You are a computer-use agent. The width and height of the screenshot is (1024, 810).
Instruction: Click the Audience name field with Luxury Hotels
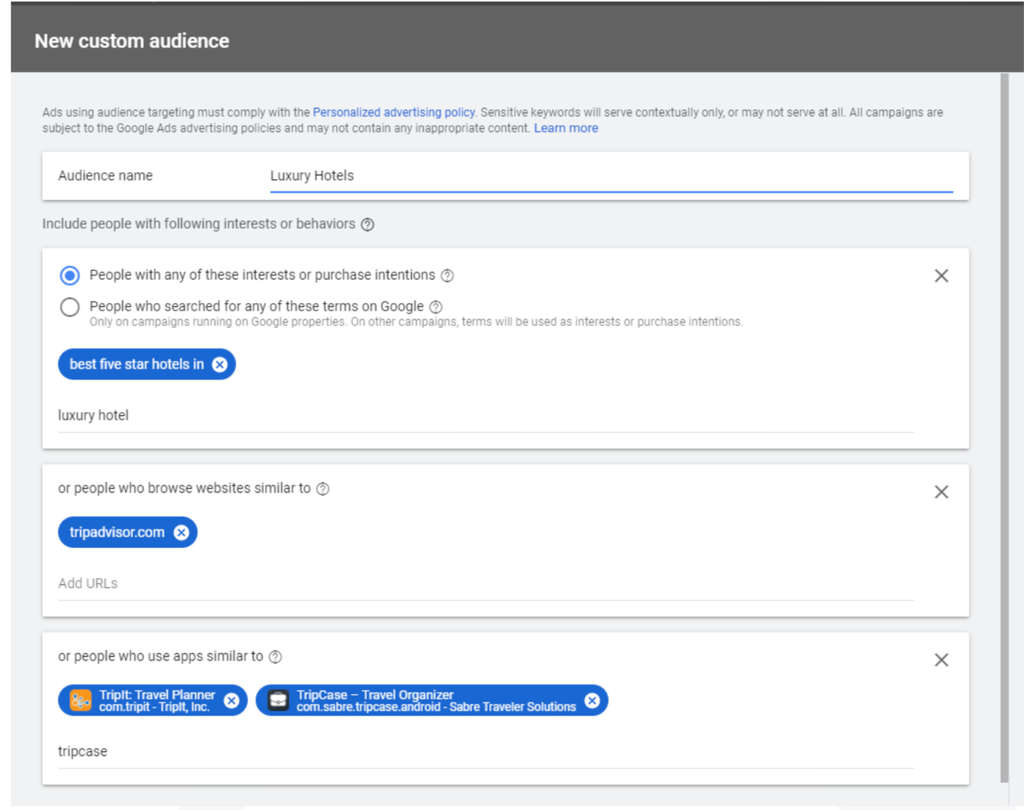(610, 176)
